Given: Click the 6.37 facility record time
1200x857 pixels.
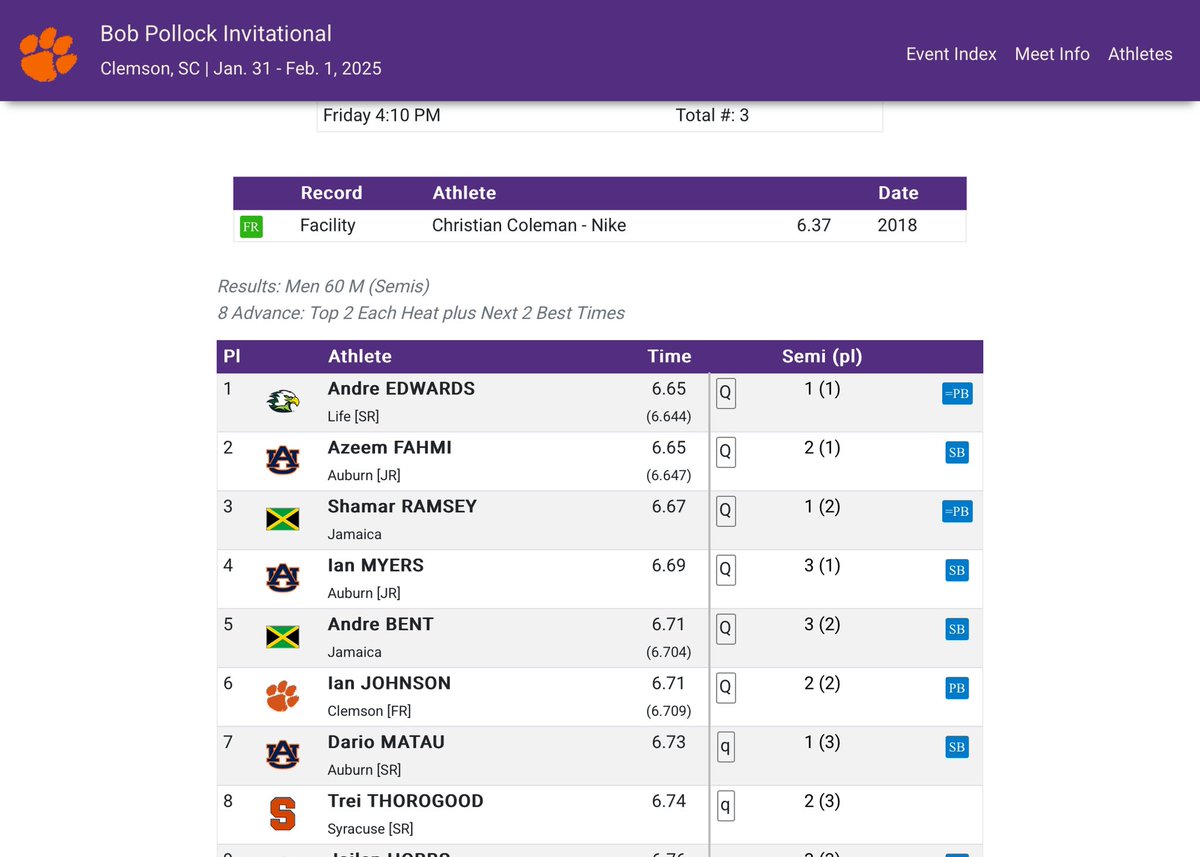Looking at the screenshot, I should coord(814,225).
